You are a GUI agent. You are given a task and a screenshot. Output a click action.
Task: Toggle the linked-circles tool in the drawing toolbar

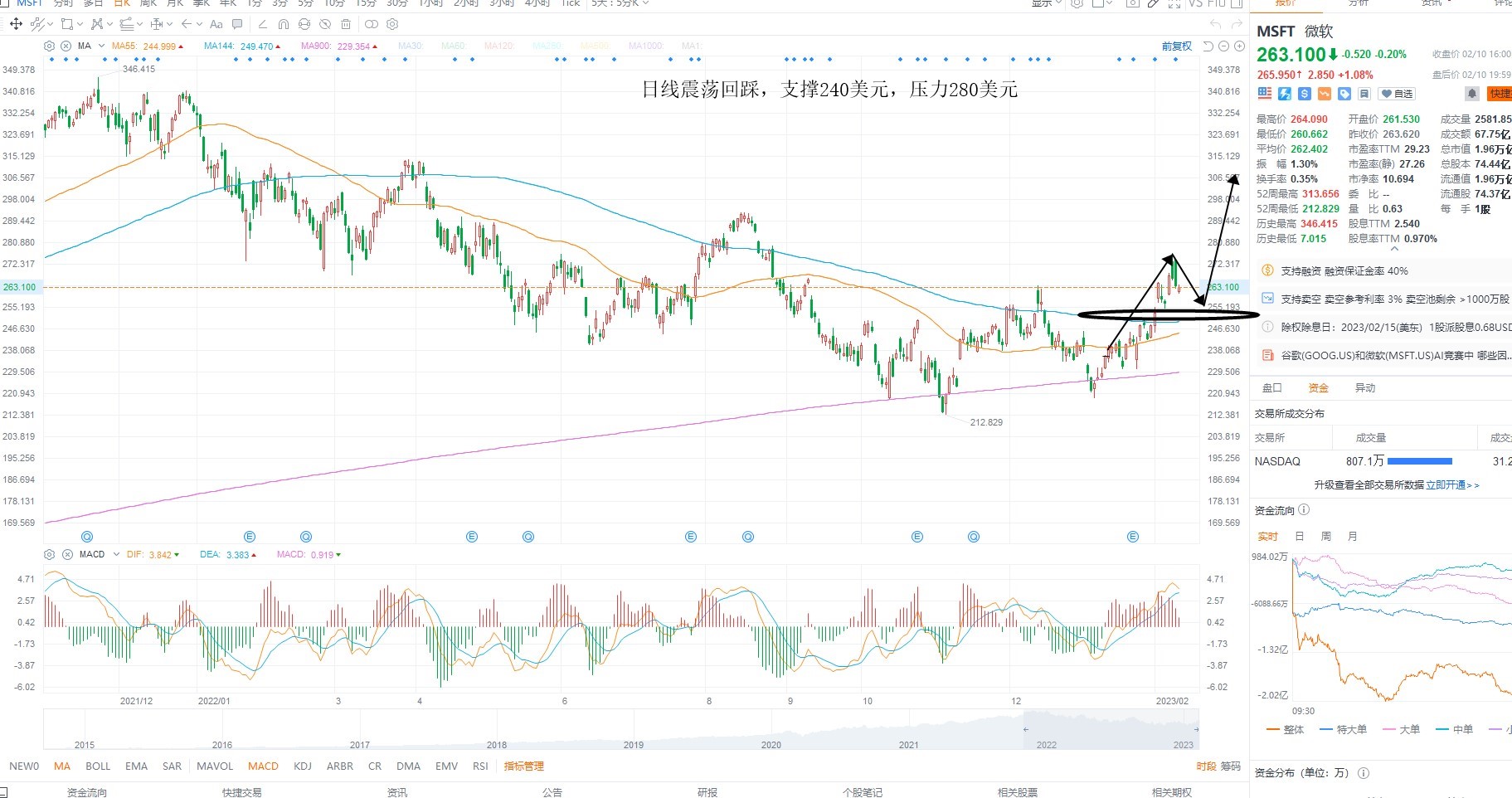pos(371,24)
